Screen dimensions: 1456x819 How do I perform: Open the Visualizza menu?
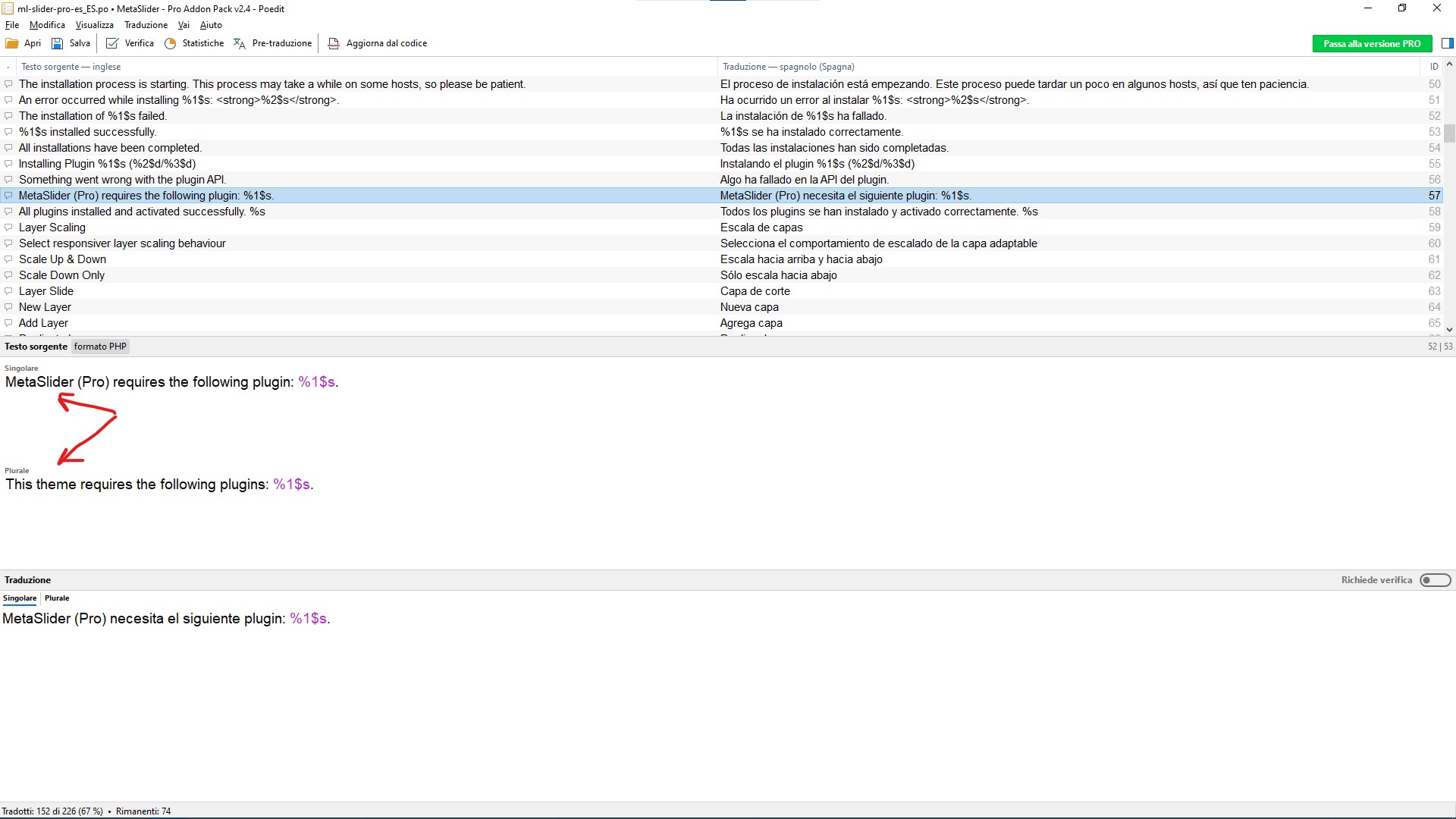(94, 25)
